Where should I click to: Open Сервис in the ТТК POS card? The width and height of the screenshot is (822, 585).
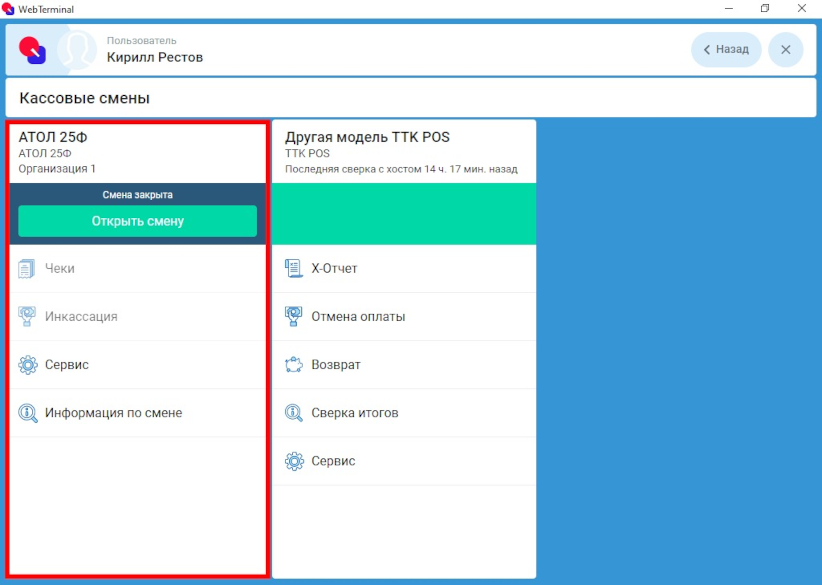coord(404,461)
